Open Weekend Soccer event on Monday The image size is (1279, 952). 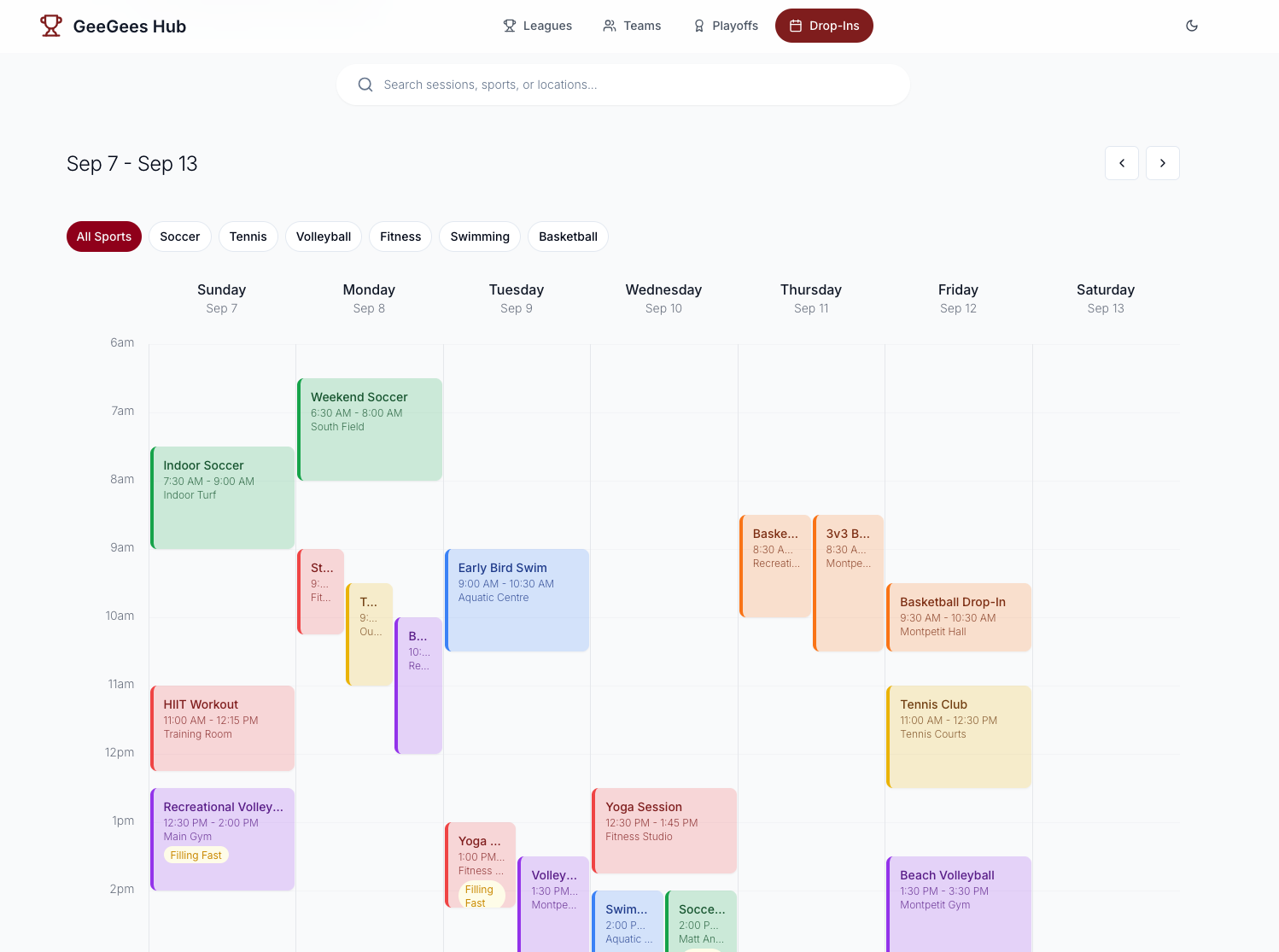[370, 429]
